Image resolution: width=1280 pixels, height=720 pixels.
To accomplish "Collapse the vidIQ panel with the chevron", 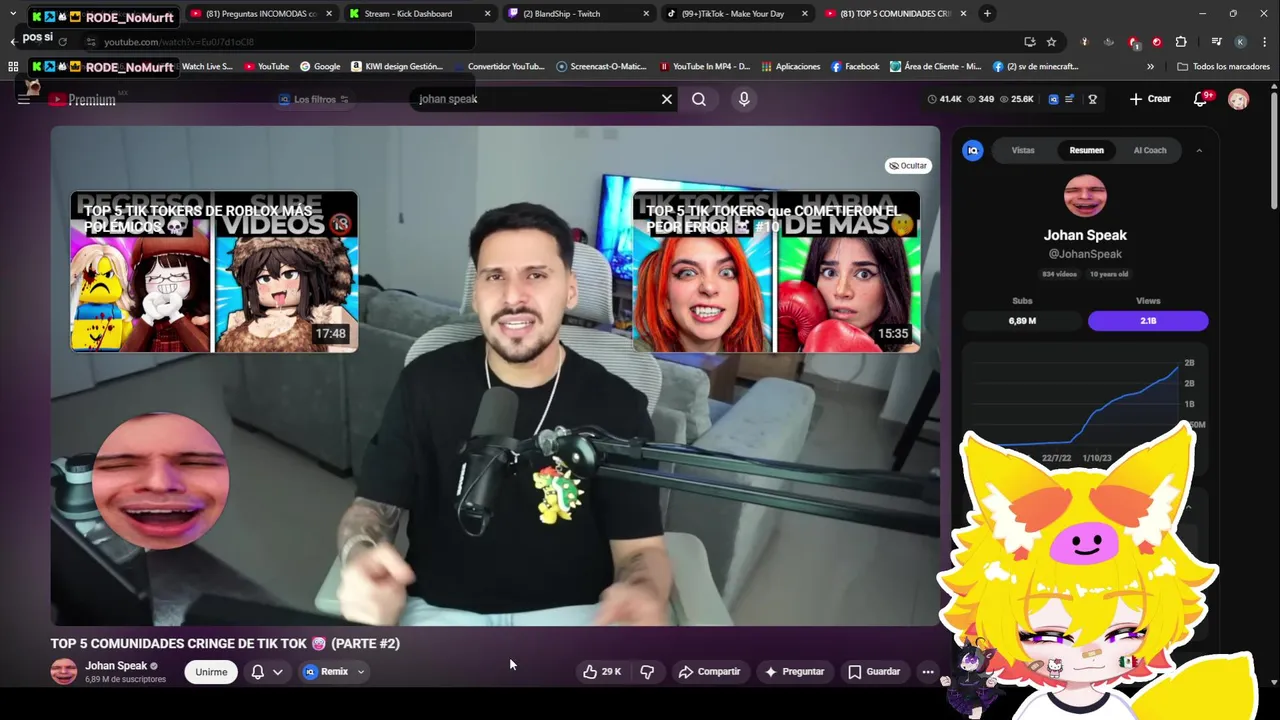I will pos(1199,150).
